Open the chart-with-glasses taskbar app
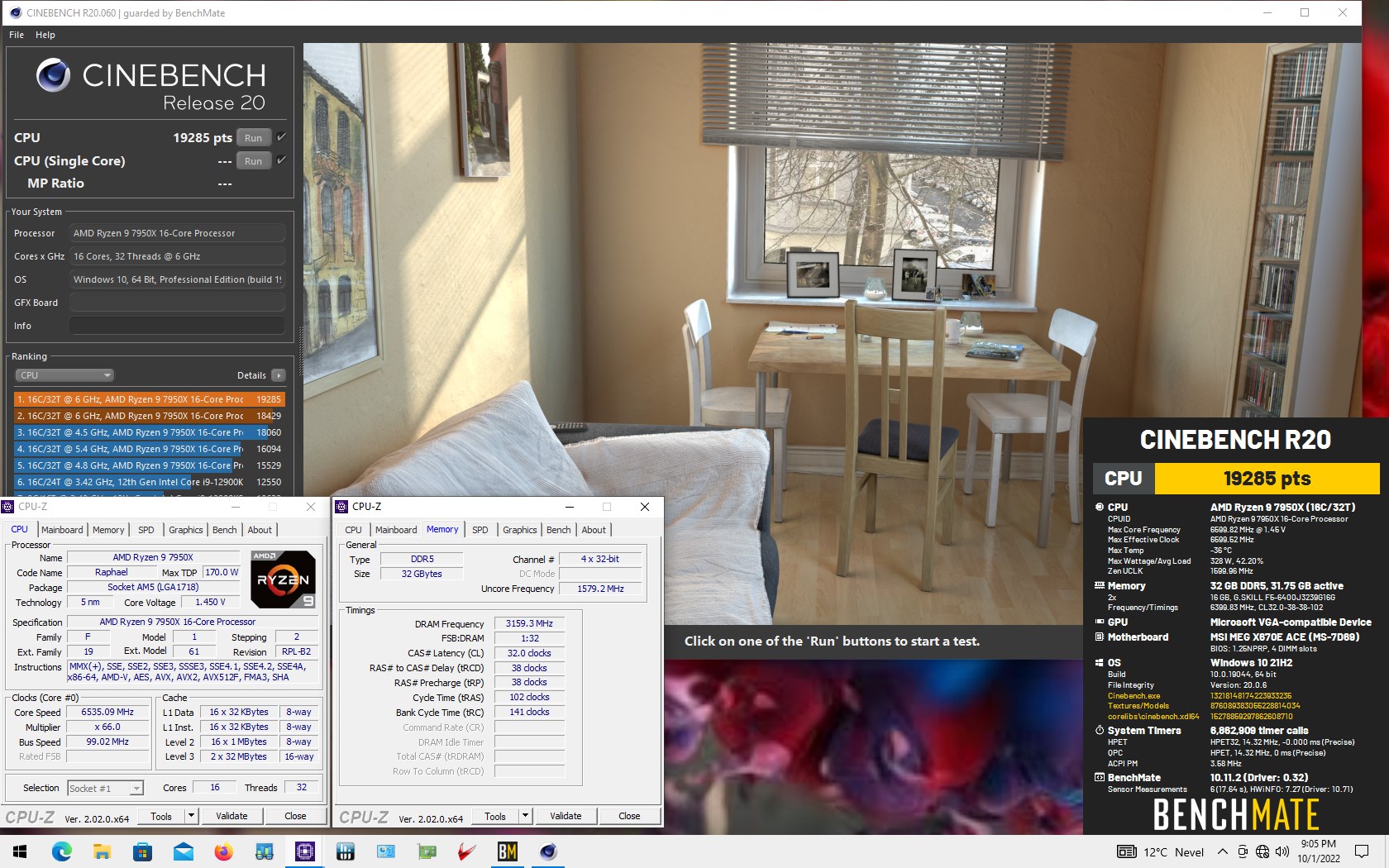 [x=264, y=851]
